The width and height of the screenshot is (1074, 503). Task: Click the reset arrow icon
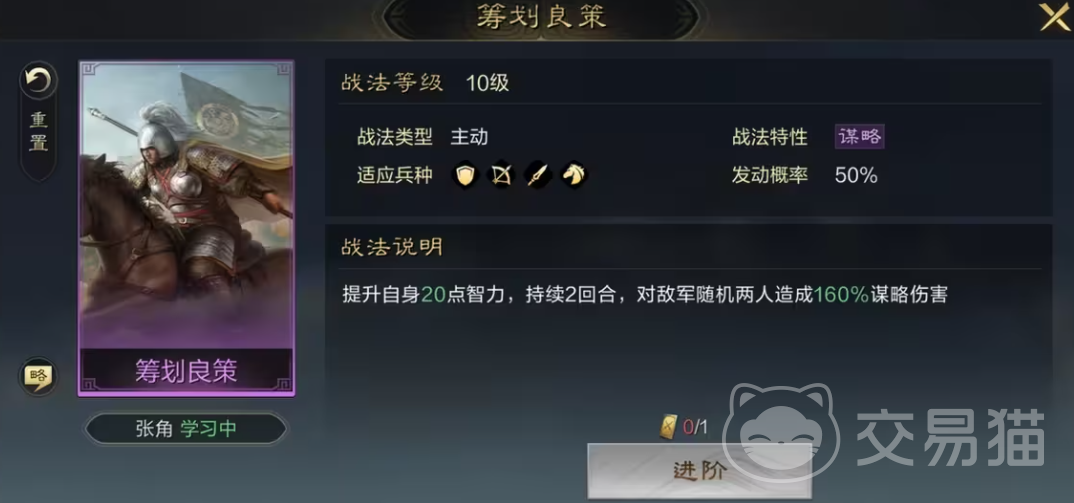(38, 81)
